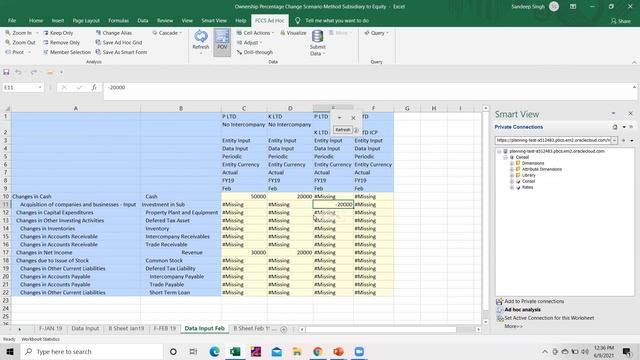Switch to sheet F-JAN 19
640x360 pixels.
pyautogui.click(x=51, y=328)
